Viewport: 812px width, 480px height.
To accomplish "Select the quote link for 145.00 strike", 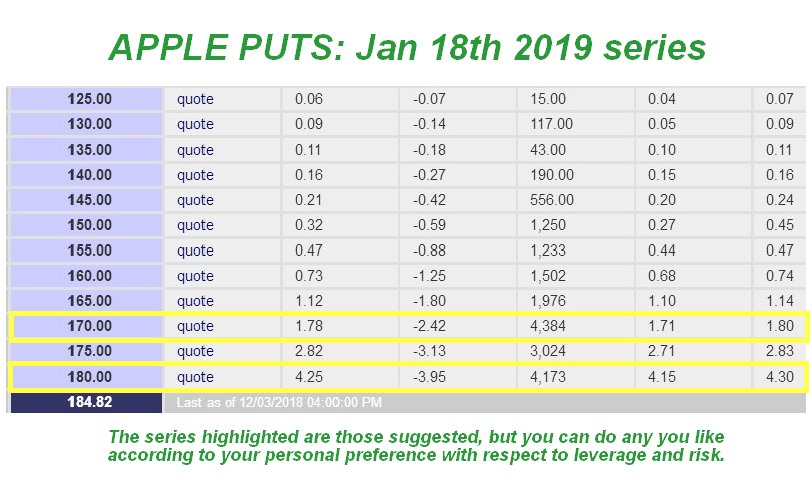I will [x=195, y=200].
